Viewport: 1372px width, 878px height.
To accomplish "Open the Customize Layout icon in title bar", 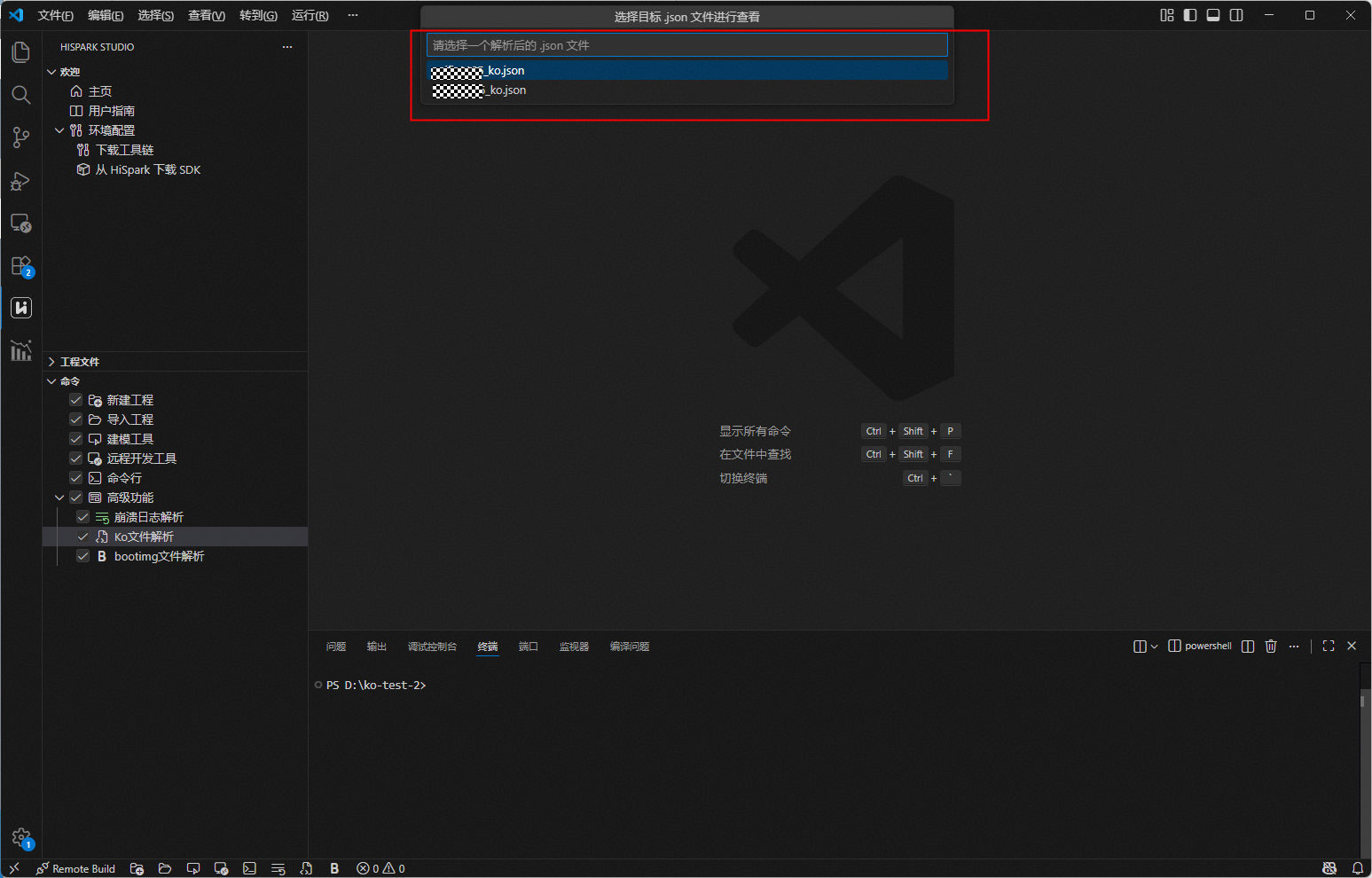I will click(1167, 15).
